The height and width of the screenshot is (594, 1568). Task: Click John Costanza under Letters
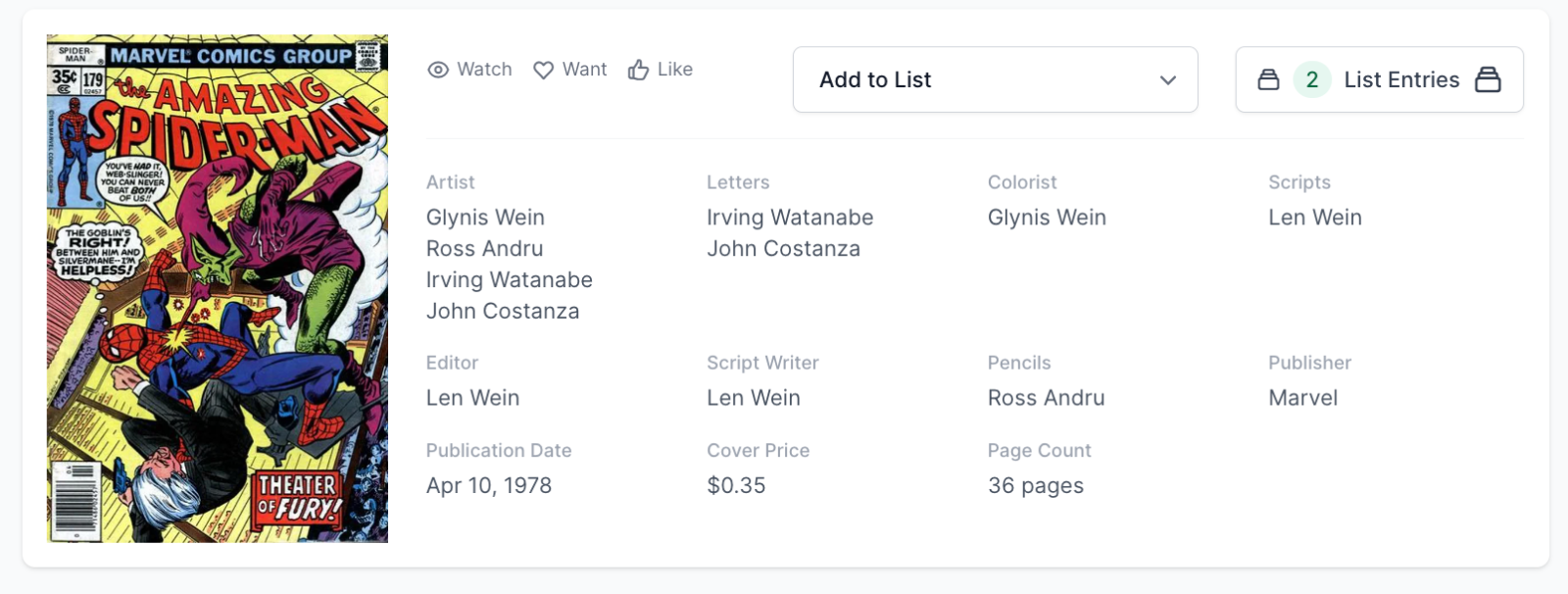pyautogui.click(x=783, y=249)
